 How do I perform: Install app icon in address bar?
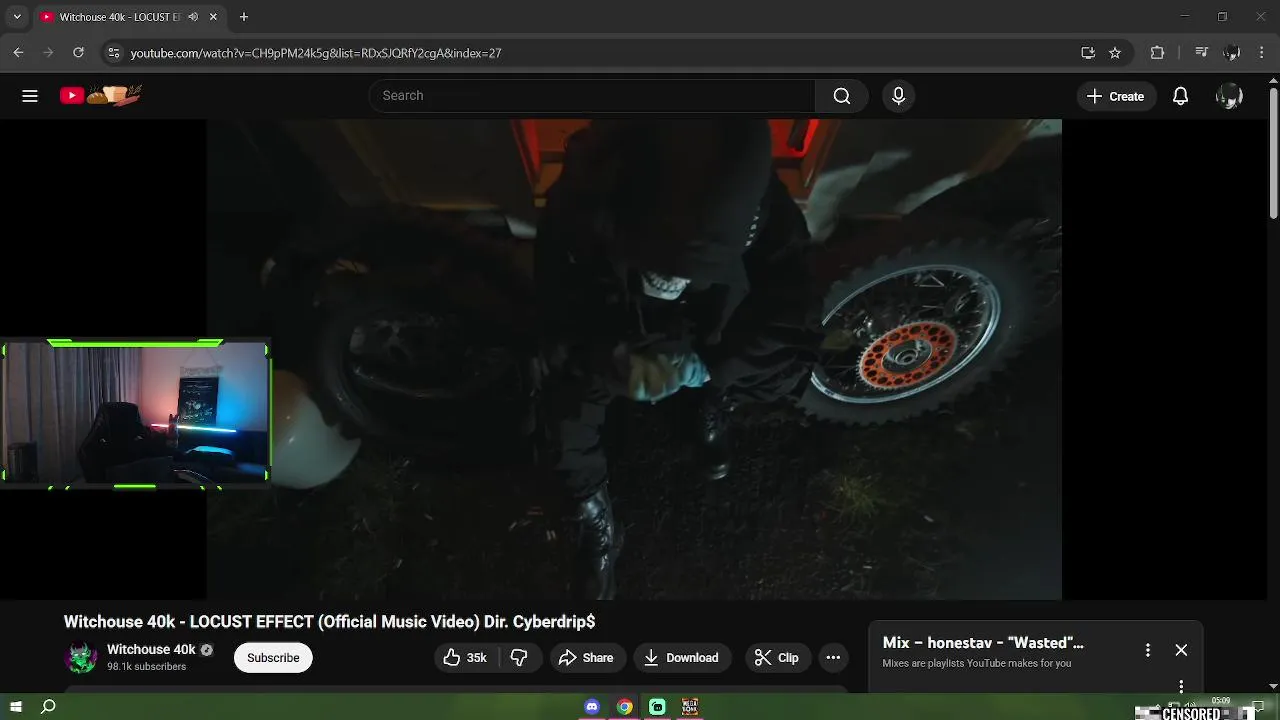pyautogui.click(x=1088, y=53)
